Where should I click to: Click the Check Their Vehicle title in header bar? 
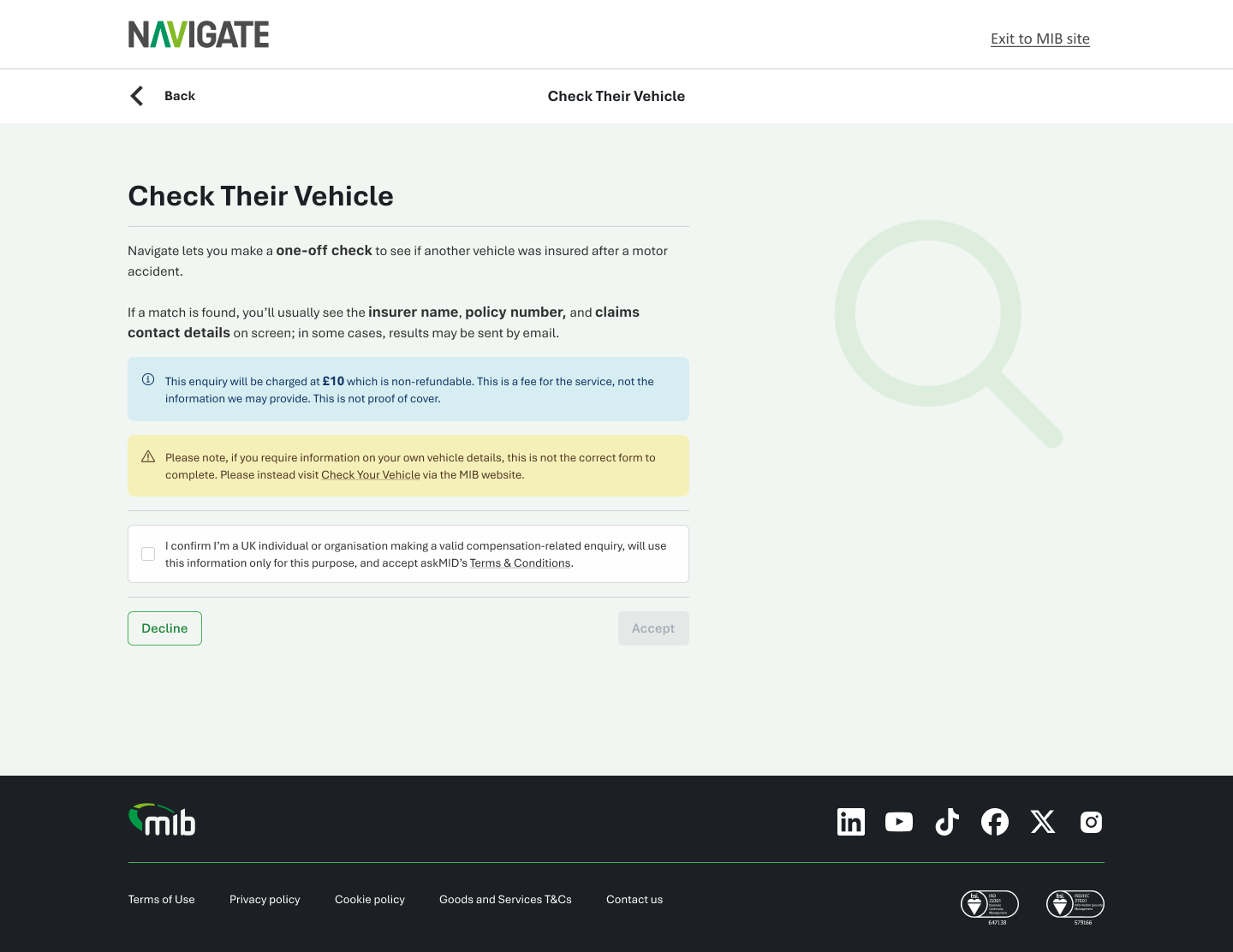(616, 96)
